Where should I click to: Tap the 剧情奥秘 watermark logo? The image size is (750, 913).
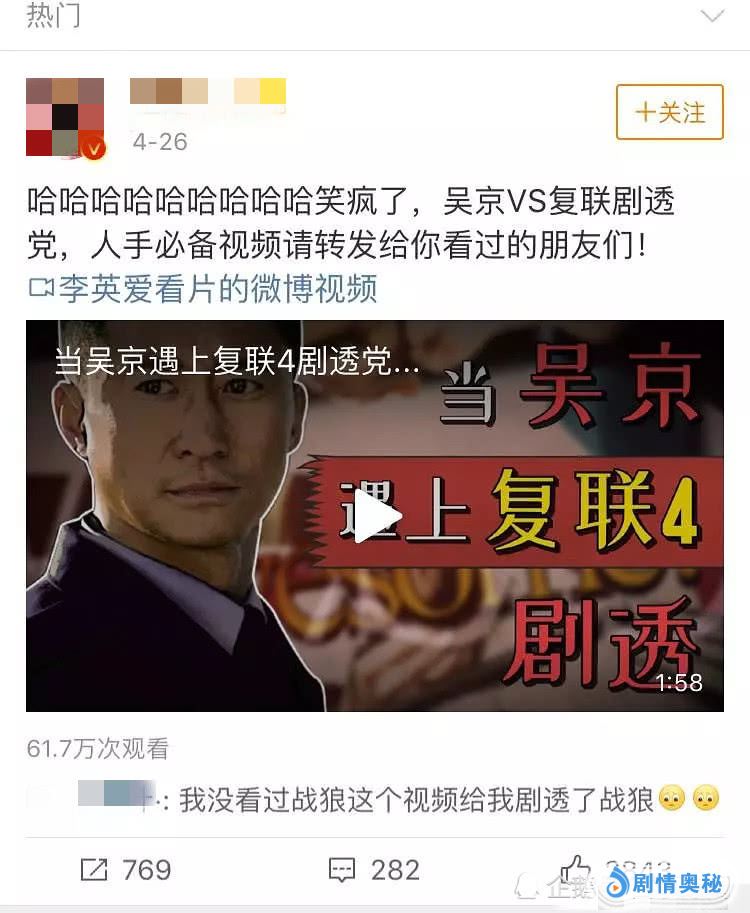[664, 883]
